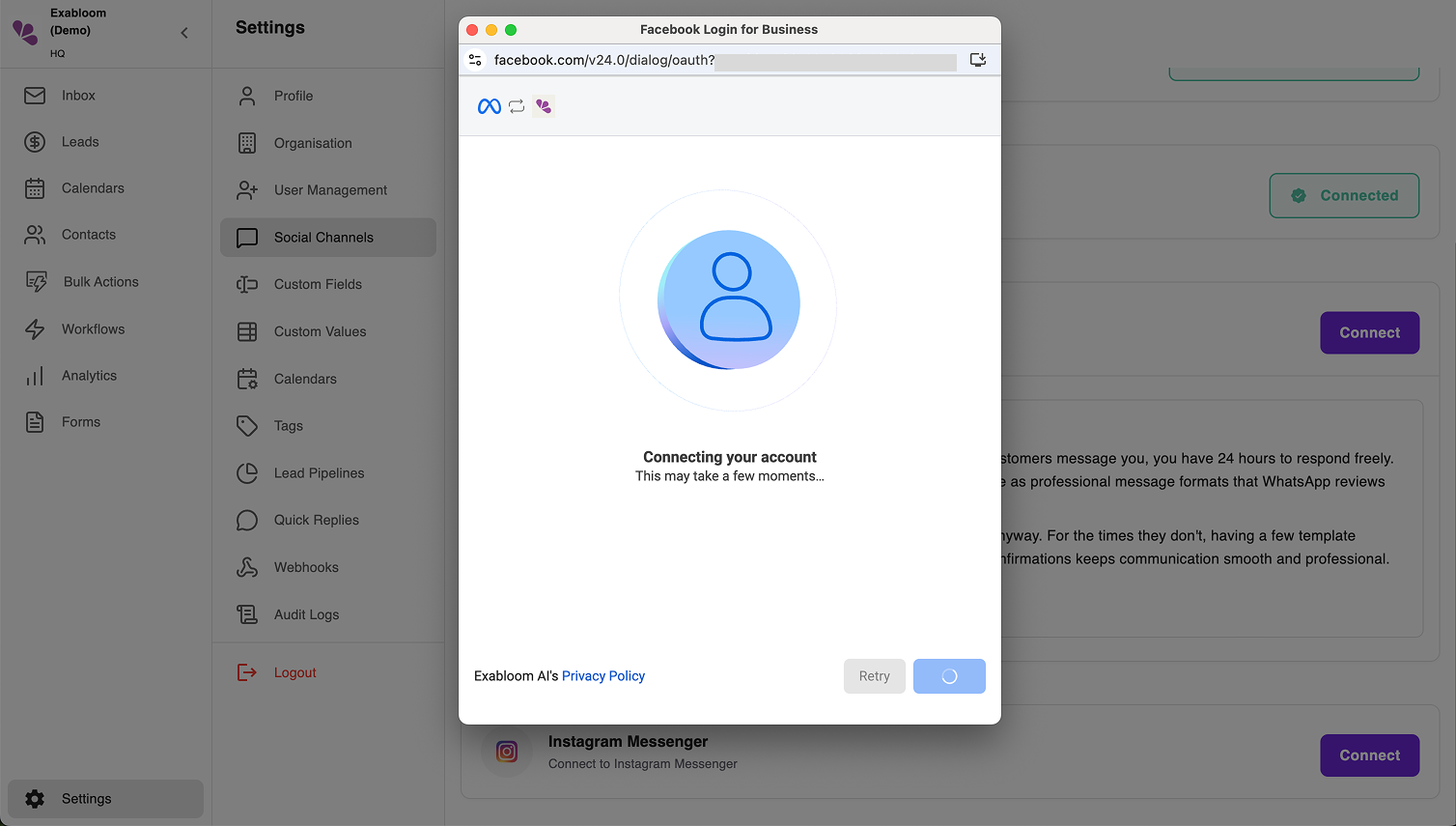Collapse the sidebar using the chevron
Viewport: 1456px width, 826px height.
pyautogui.click(x=183, y=32)
